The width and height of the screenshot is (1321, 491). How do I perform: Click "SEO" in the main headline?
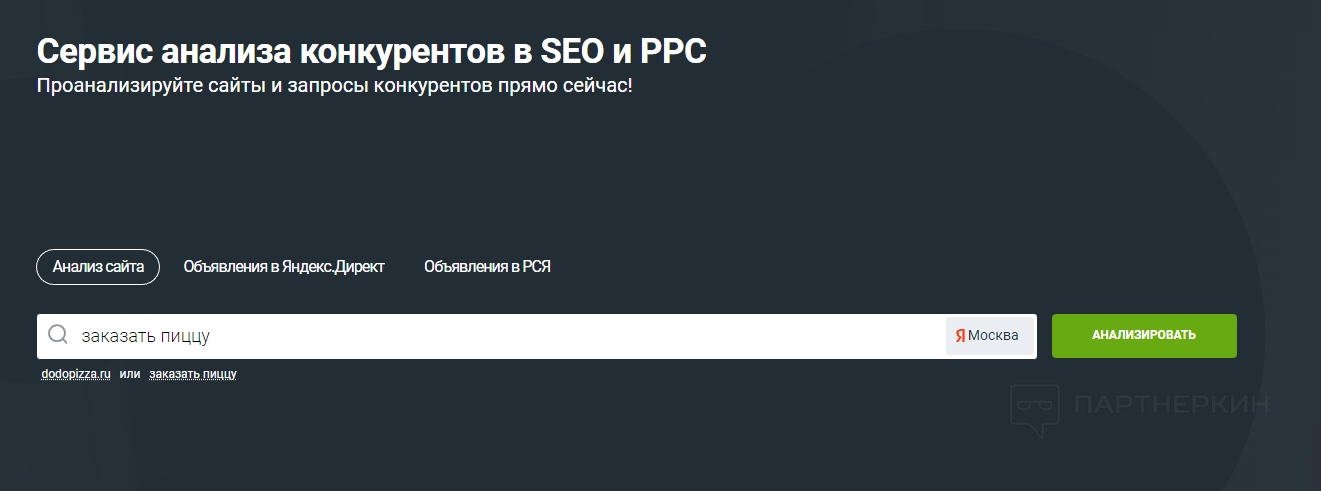coord(570,52)
